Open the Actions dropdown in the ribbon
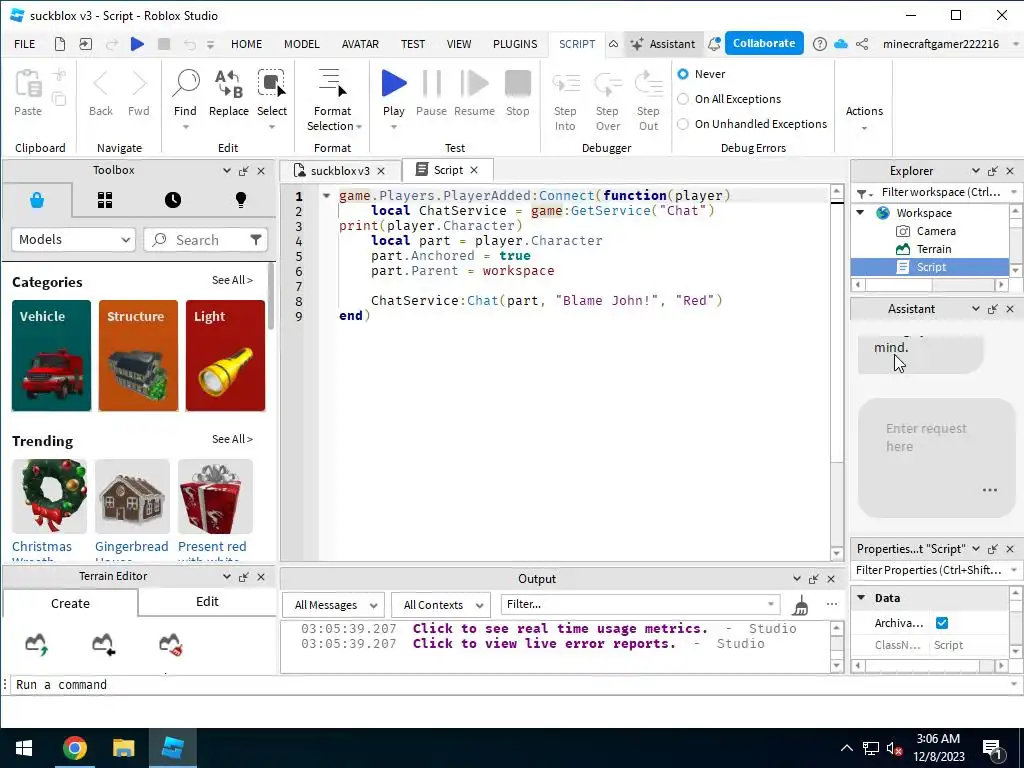The height and width of the screenshot is (768, 1024). click(x=864, y=118)
